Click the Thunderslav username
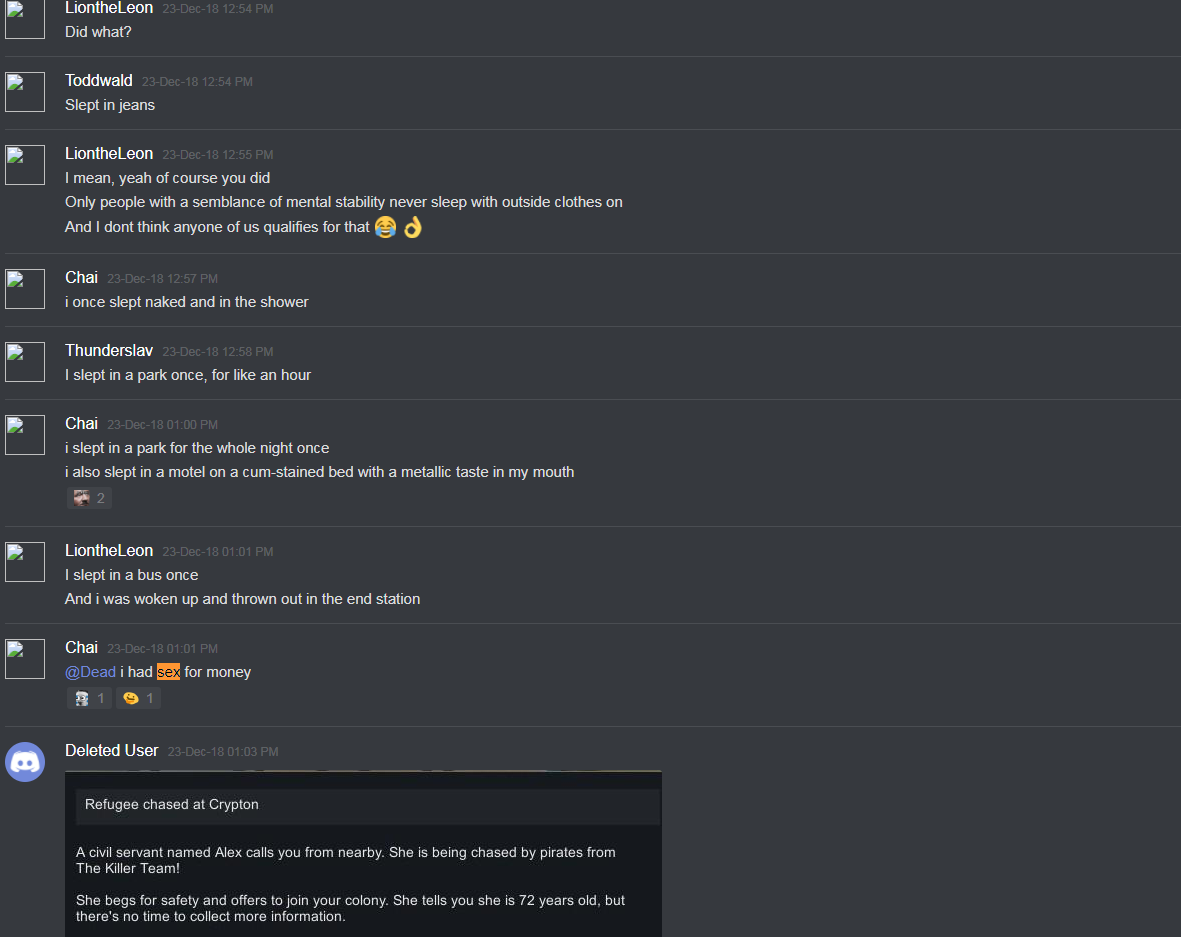 coord(109,351)
